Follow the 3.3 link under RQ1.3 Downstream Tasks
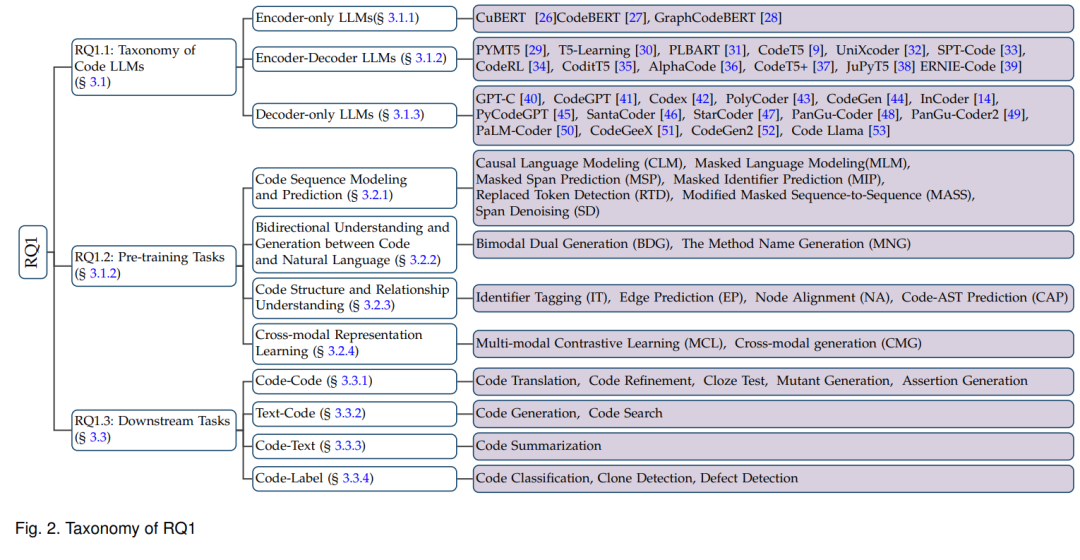The width and height of the screenshot is (1080, 560). [x=98, y=437]
